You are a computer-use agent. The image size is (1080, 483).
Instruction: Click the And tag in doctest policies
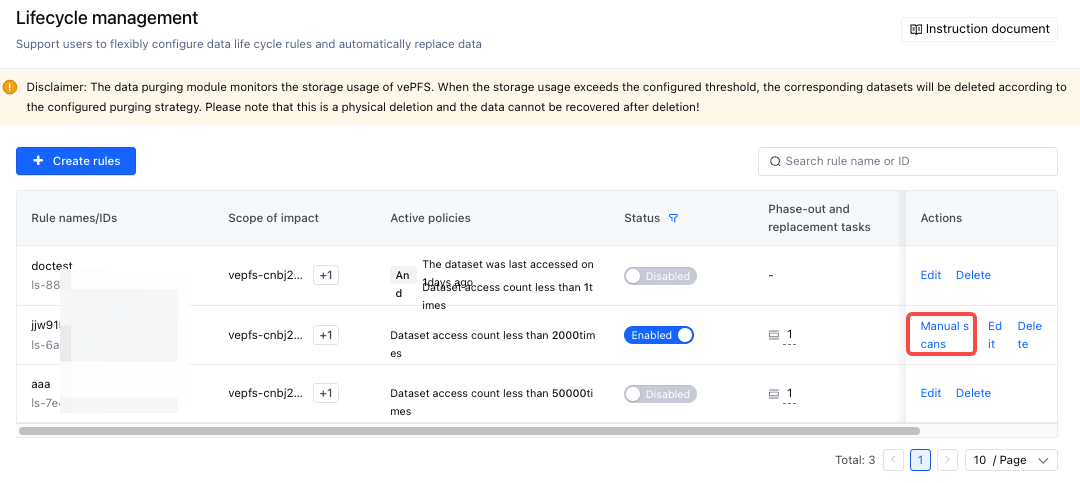click(x=403, y=284)
